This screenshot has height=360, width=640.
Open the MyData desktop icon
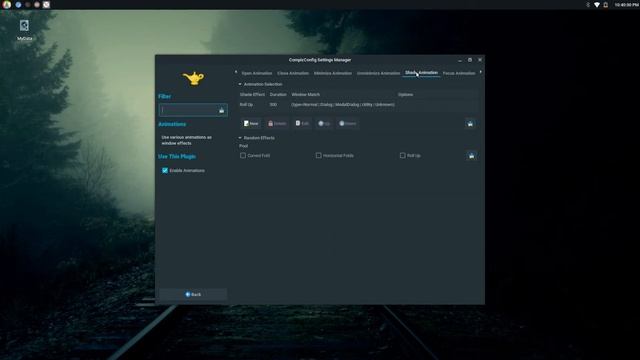click(24, 30)
